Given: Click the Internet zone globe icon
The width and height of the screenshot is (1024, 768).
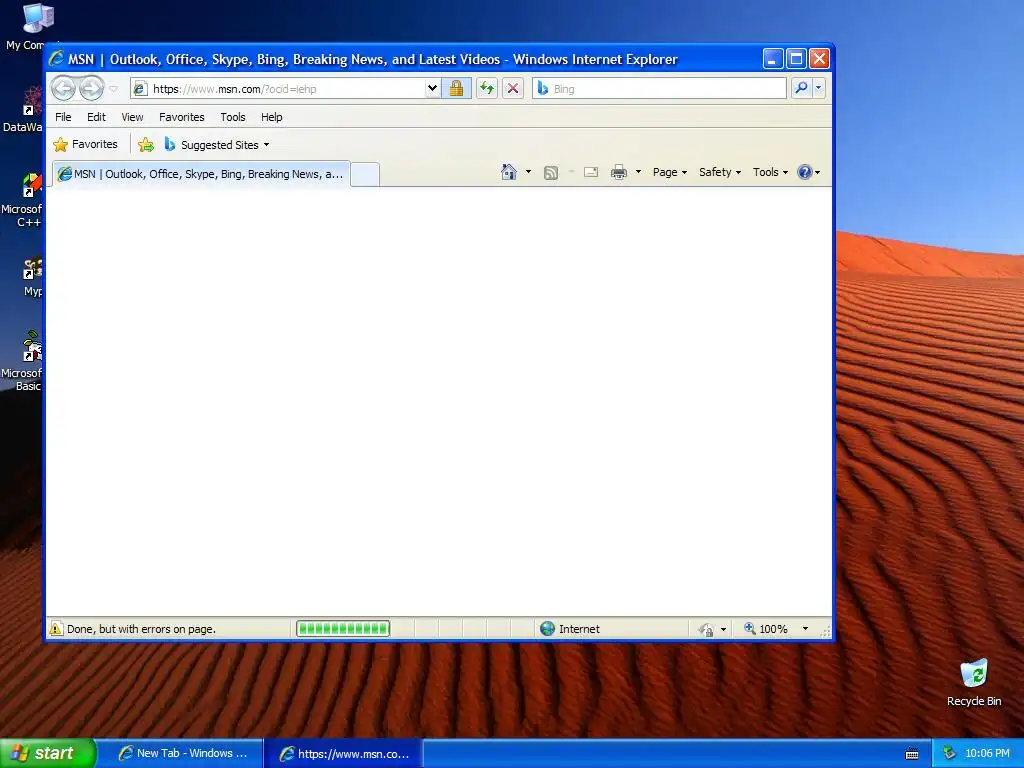Looking at the screenshot, I should point(547,629).
